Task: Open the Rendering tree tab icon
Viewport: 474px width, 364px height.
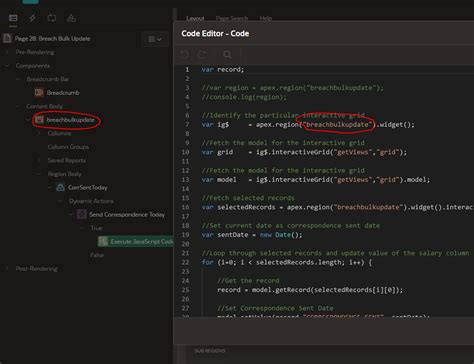Action: (x=13, y=18)
